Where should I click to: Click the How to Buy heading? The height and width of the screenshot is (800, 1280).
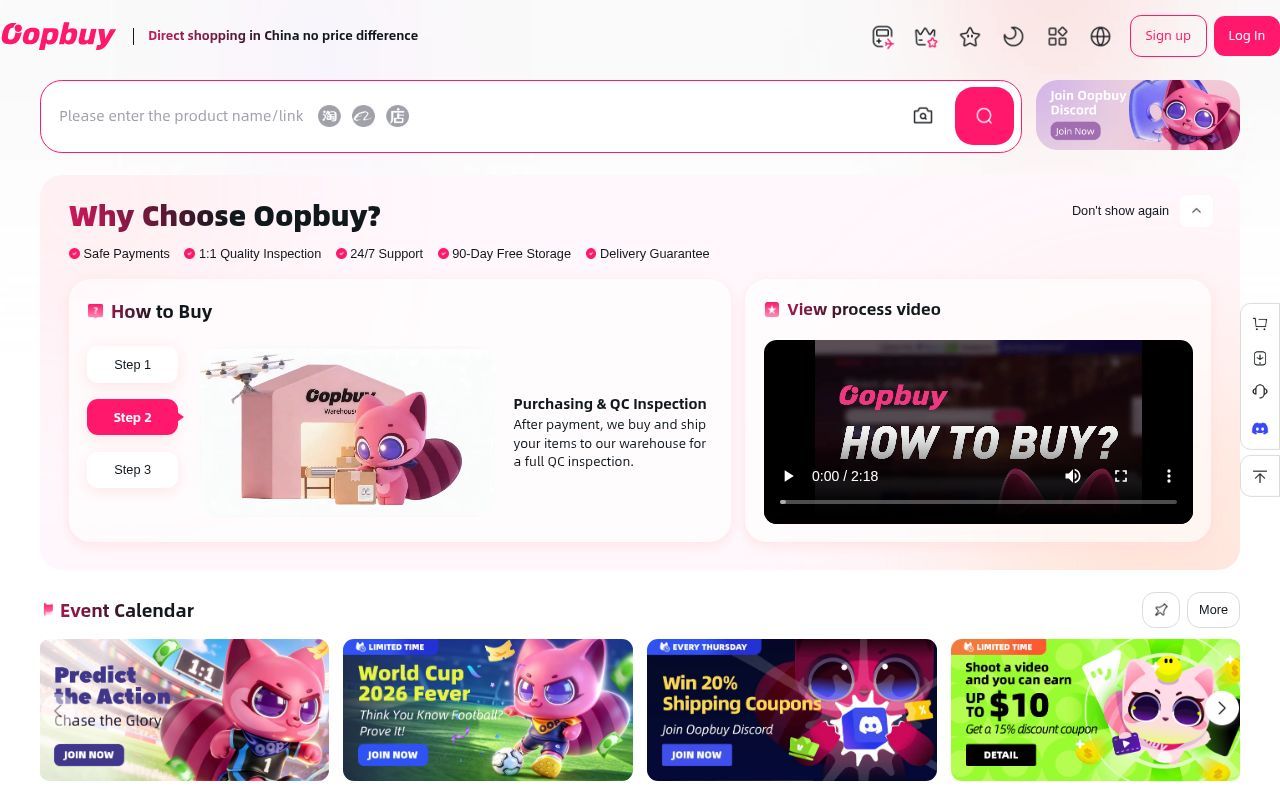tap(161, 312)
